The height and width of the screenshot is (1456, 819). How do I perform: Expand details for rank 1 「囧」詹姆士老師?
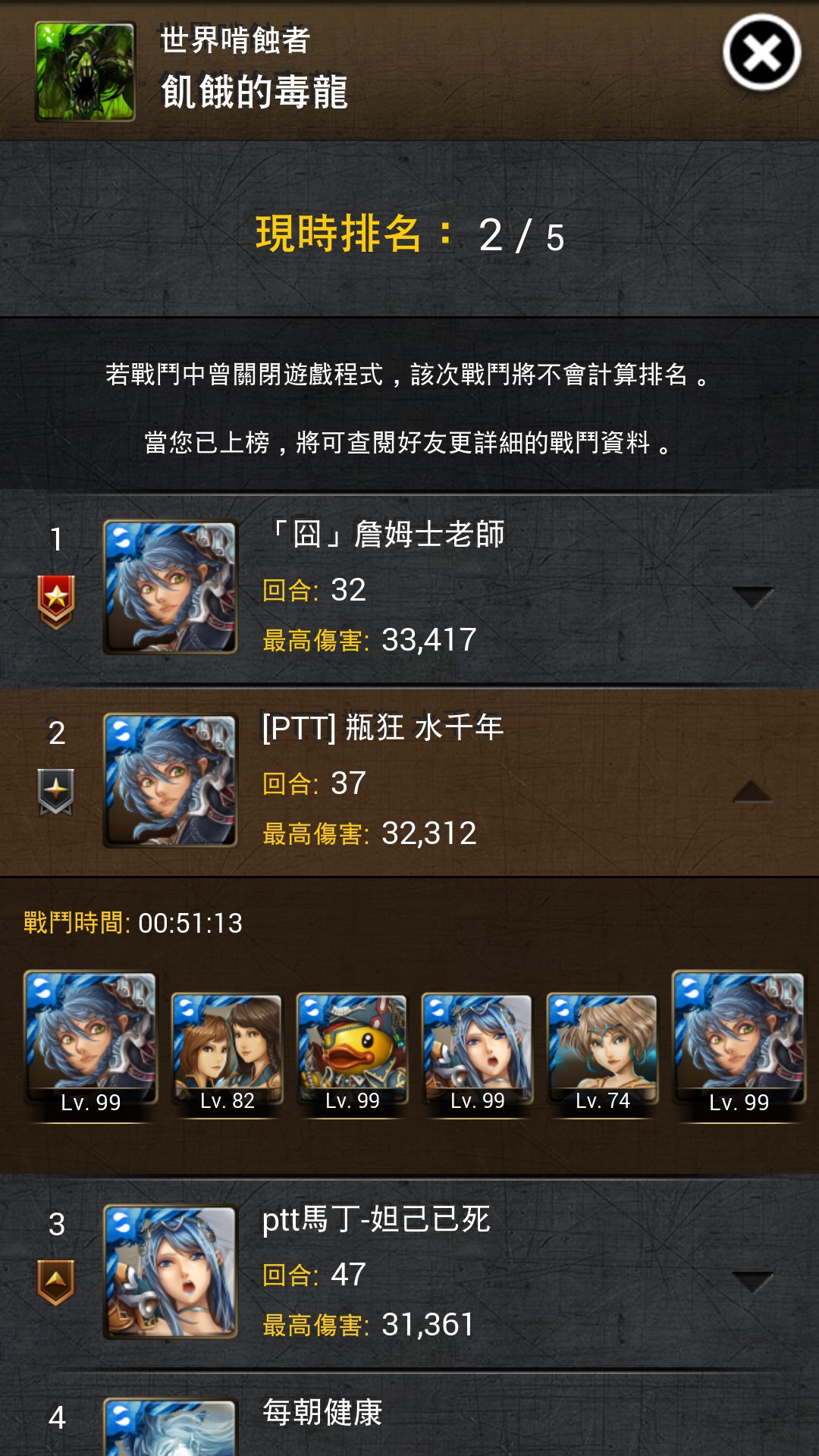(x=752, y=597)
